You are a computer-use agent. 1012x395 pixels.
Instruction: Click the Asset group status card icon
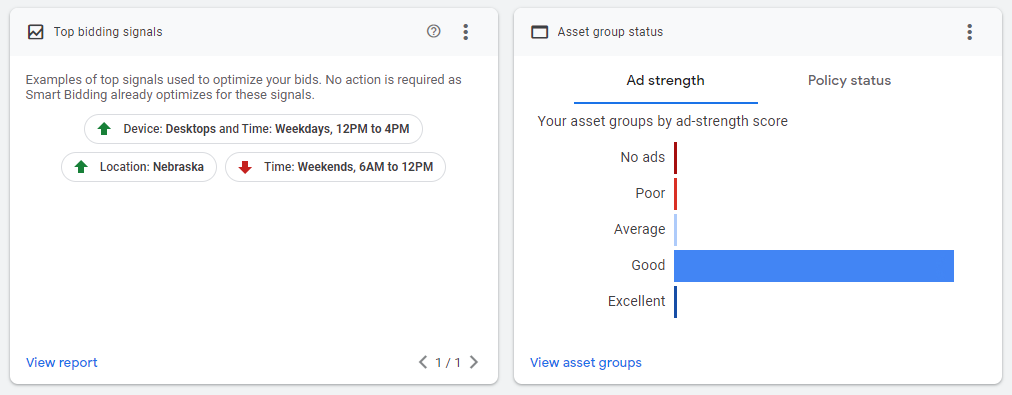(539, 32)
